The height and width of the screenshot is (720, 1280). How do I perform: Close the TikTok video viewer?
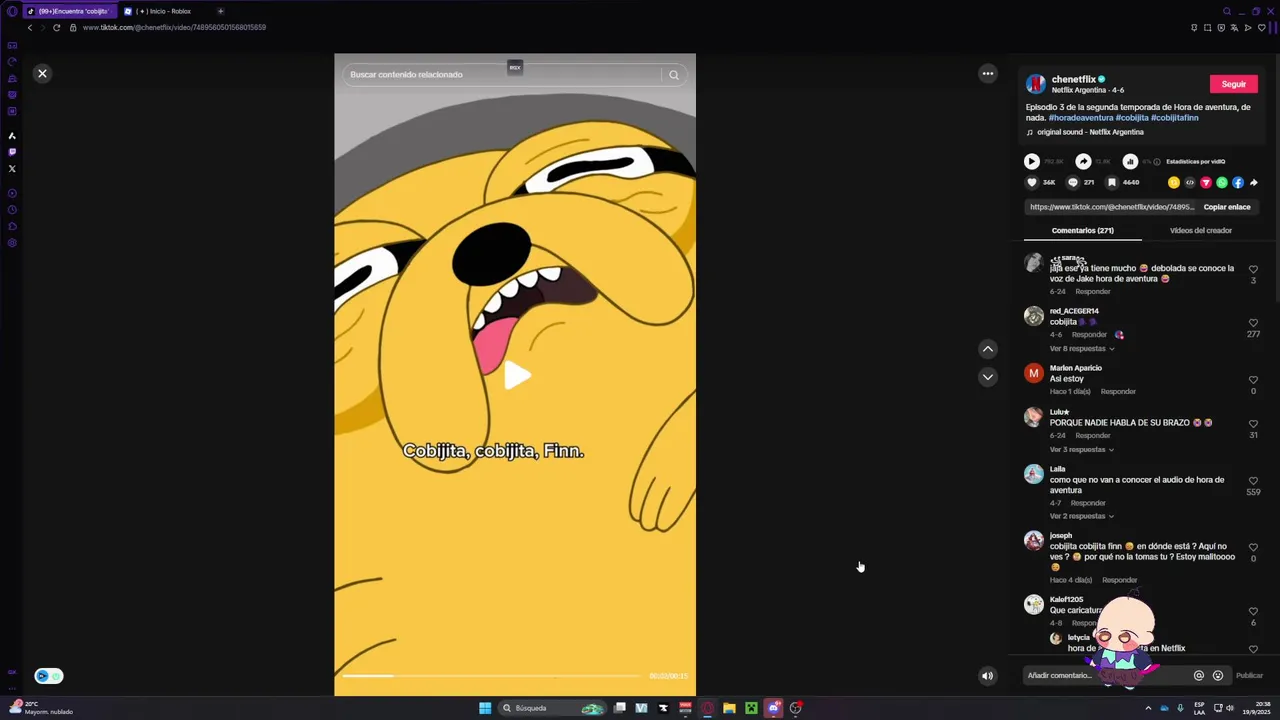42,73
